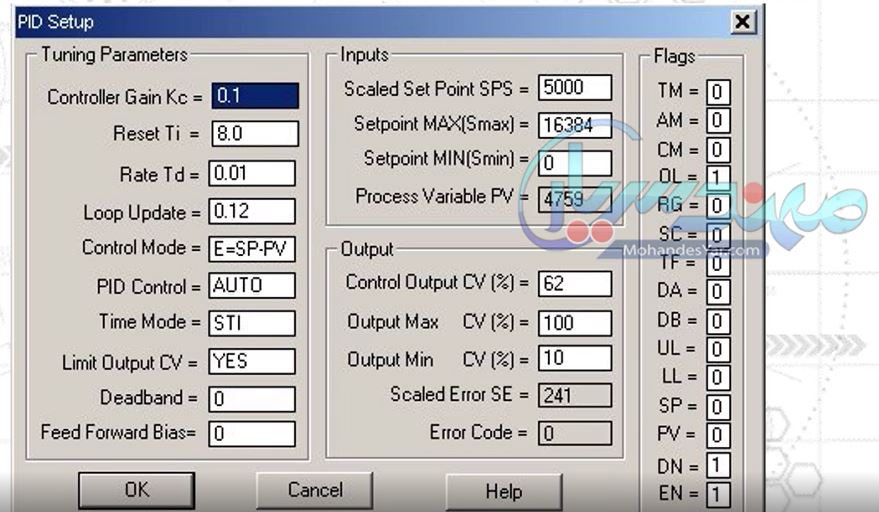Open Help for PID Setup
879x512 pixels.
coord(503,491)
